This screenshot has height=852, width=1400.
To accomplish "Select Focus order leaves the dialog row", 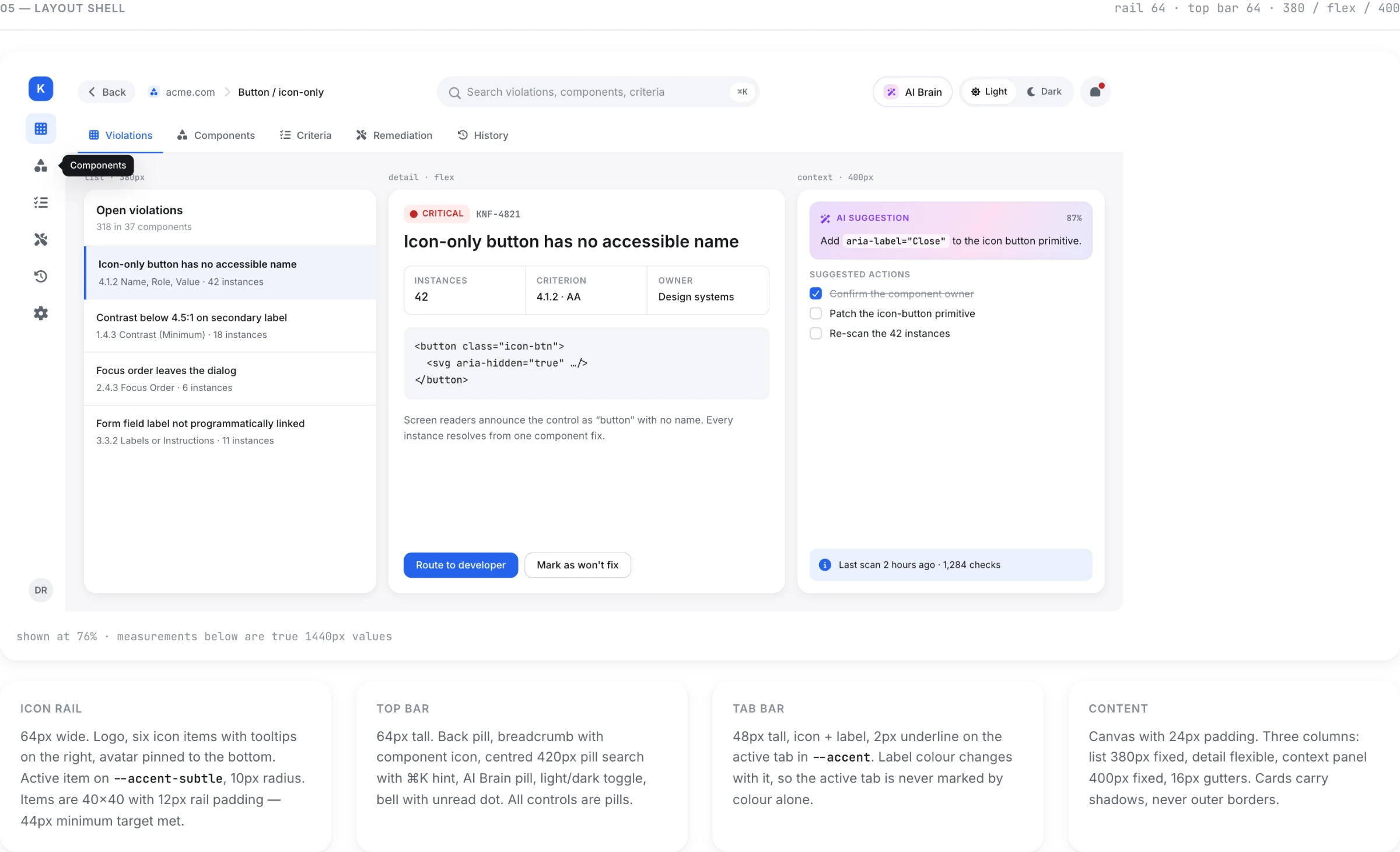I will [230, 379].
